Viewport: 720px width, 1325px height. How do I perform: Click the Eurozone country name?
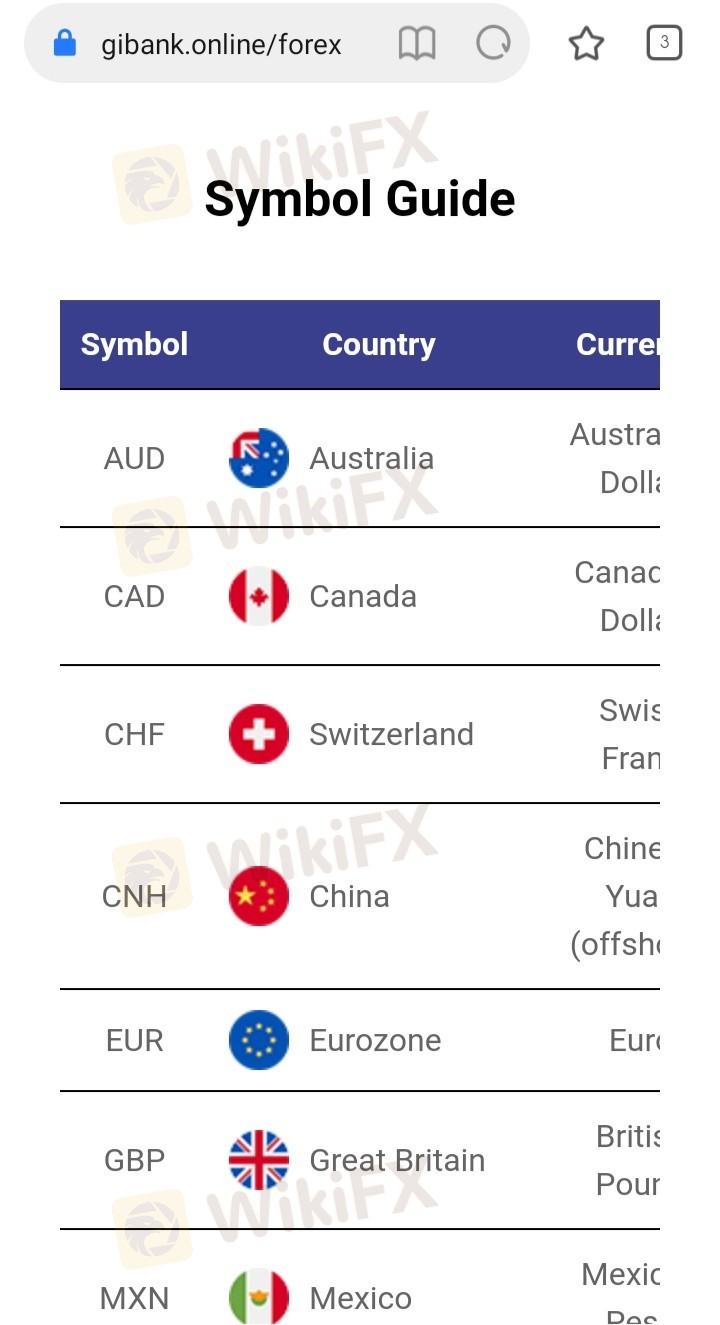click(x=375, y=1040)
